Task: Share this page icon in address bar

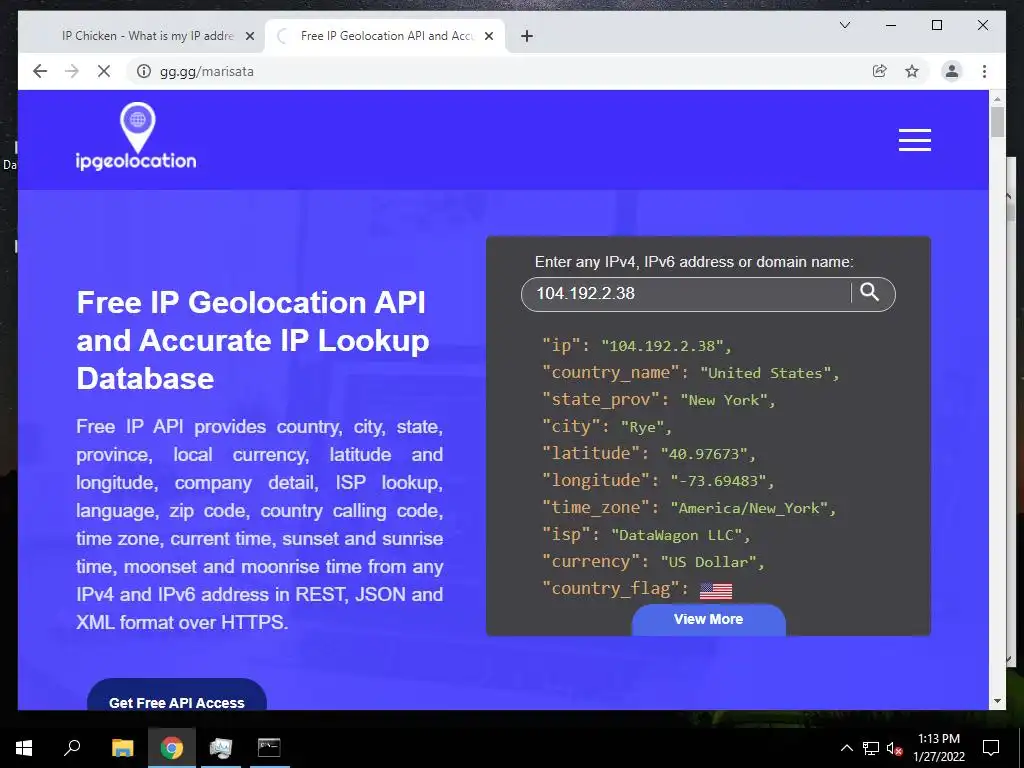Action: (880, 71)
